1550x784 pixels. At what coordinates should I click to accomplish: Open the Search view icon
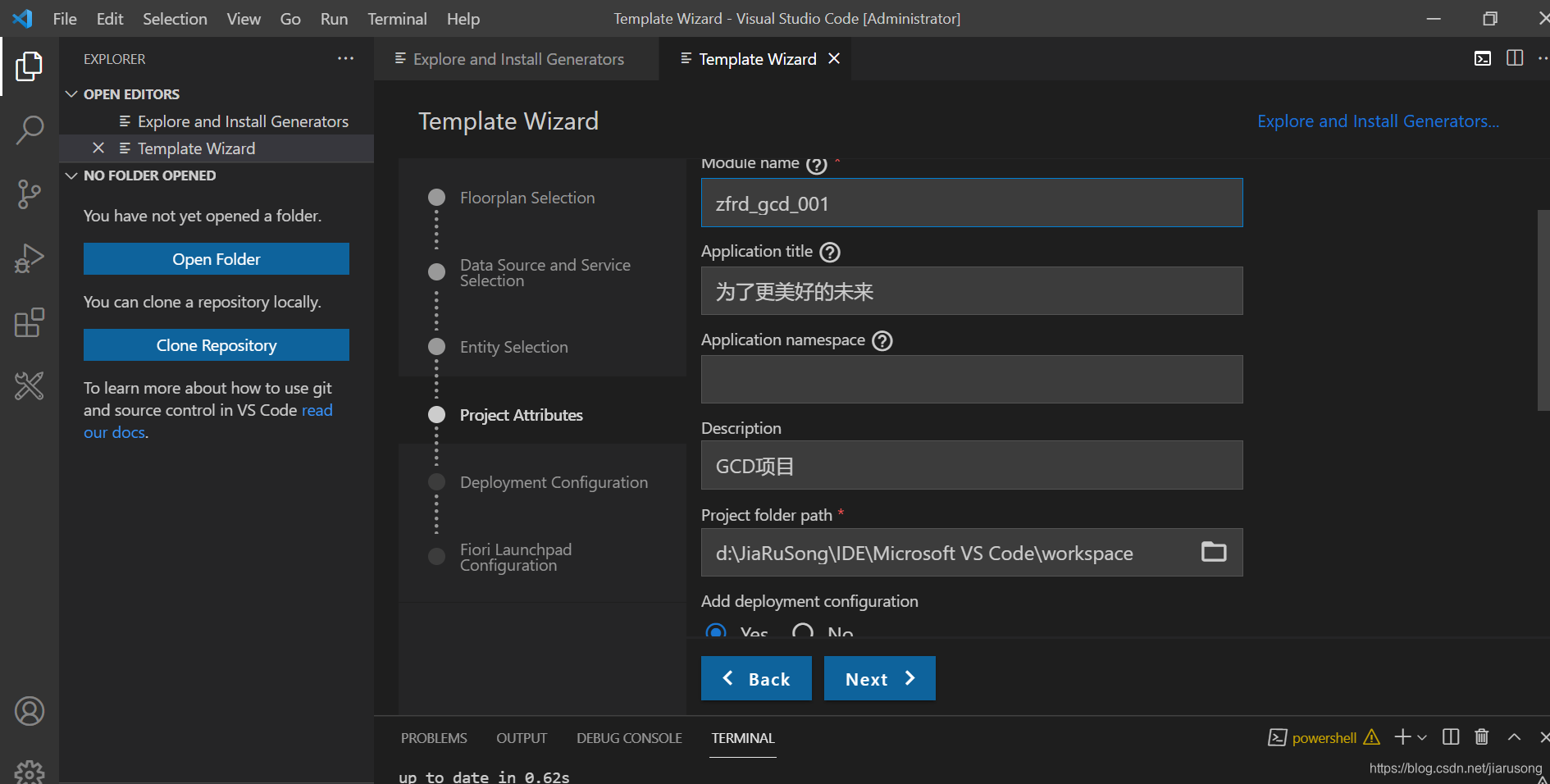pyautogui.click(x=29, y=130)
